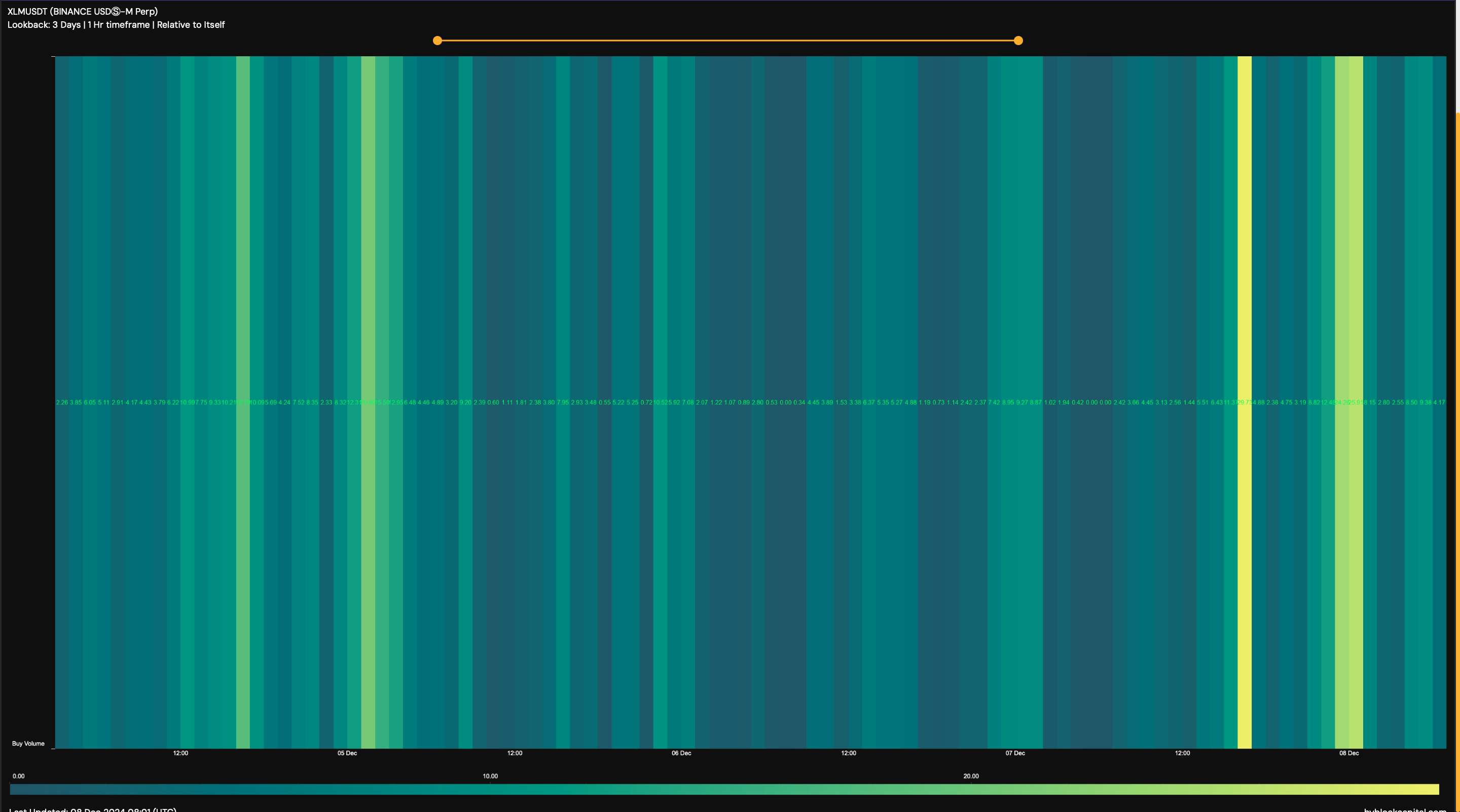Select the bright yellow 29.73 heatmap cell
The image size is (1460, 812).
click(x=1244, y=402)
